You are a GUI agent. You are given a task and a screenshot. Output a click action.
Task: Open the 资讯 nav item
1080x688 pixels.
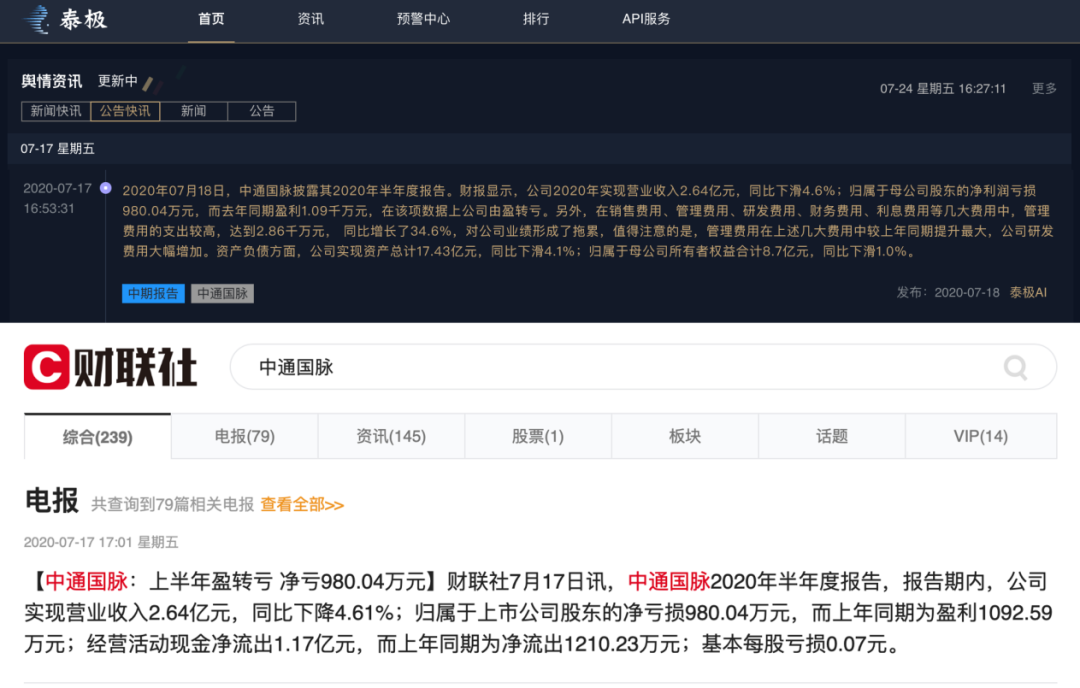click(311, 19)
